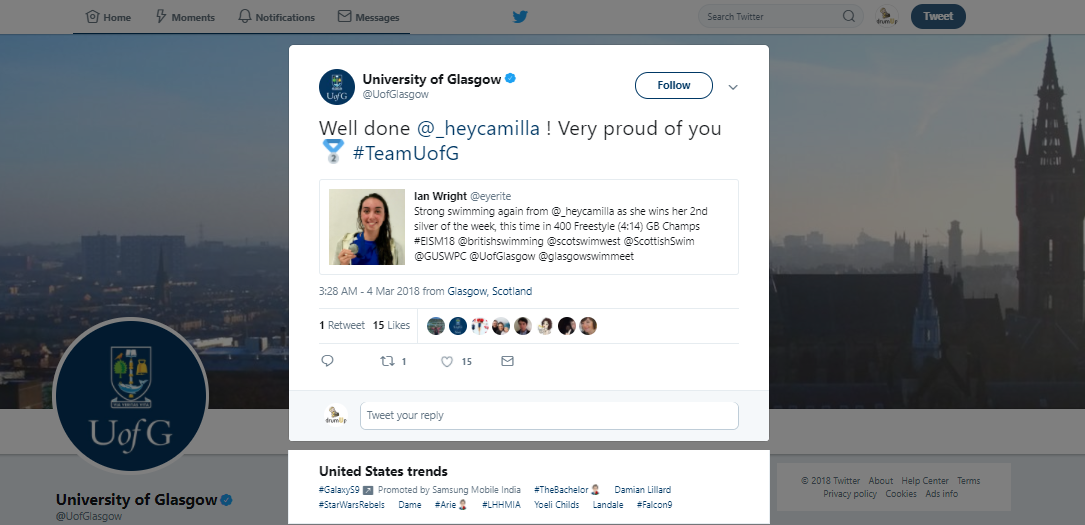Open the #TeamUofG hashtag

point(406,153)
